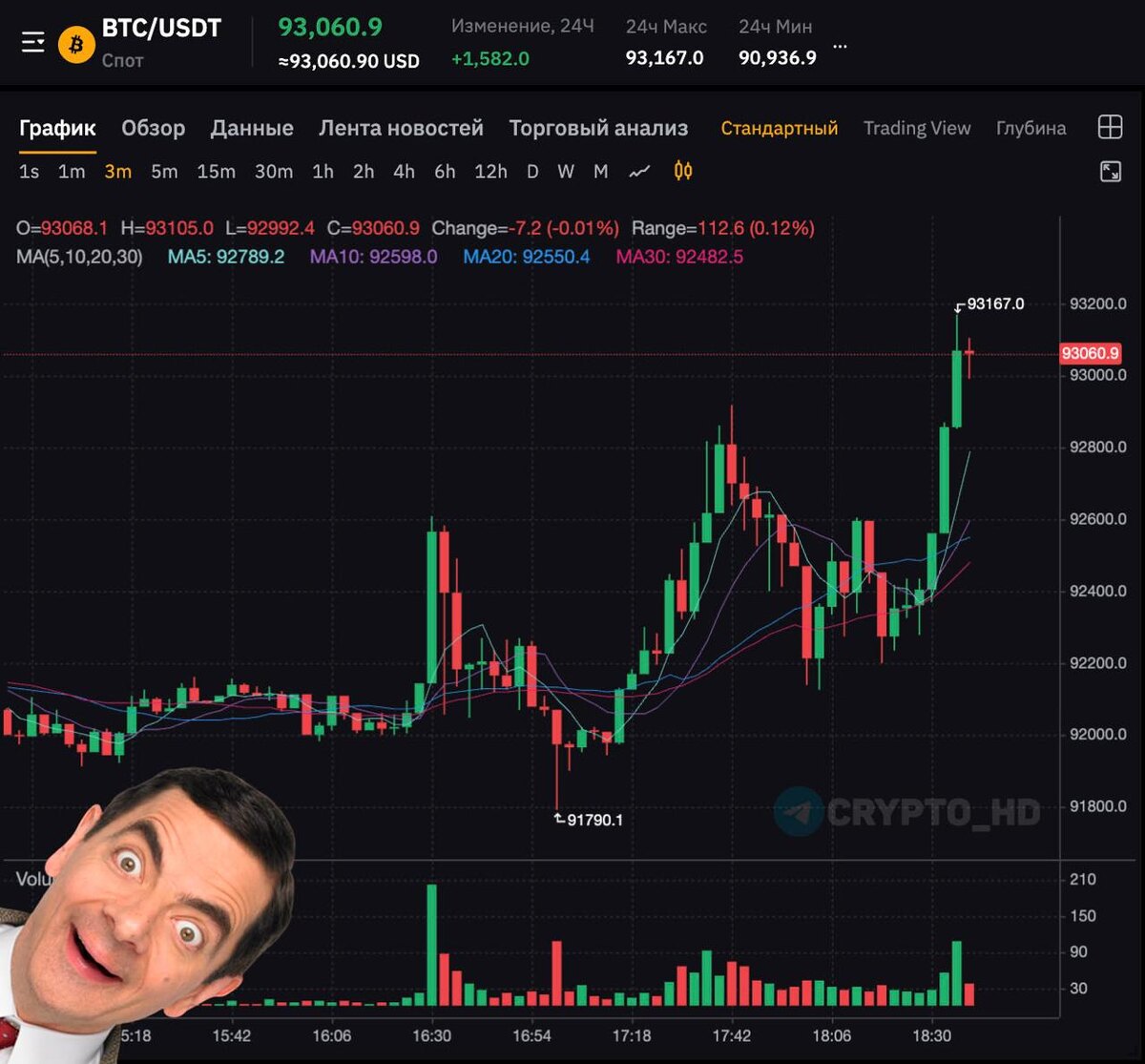Open the Глубина depth view
This screenshot has height=1064, width=1145.
[1030, 128]
